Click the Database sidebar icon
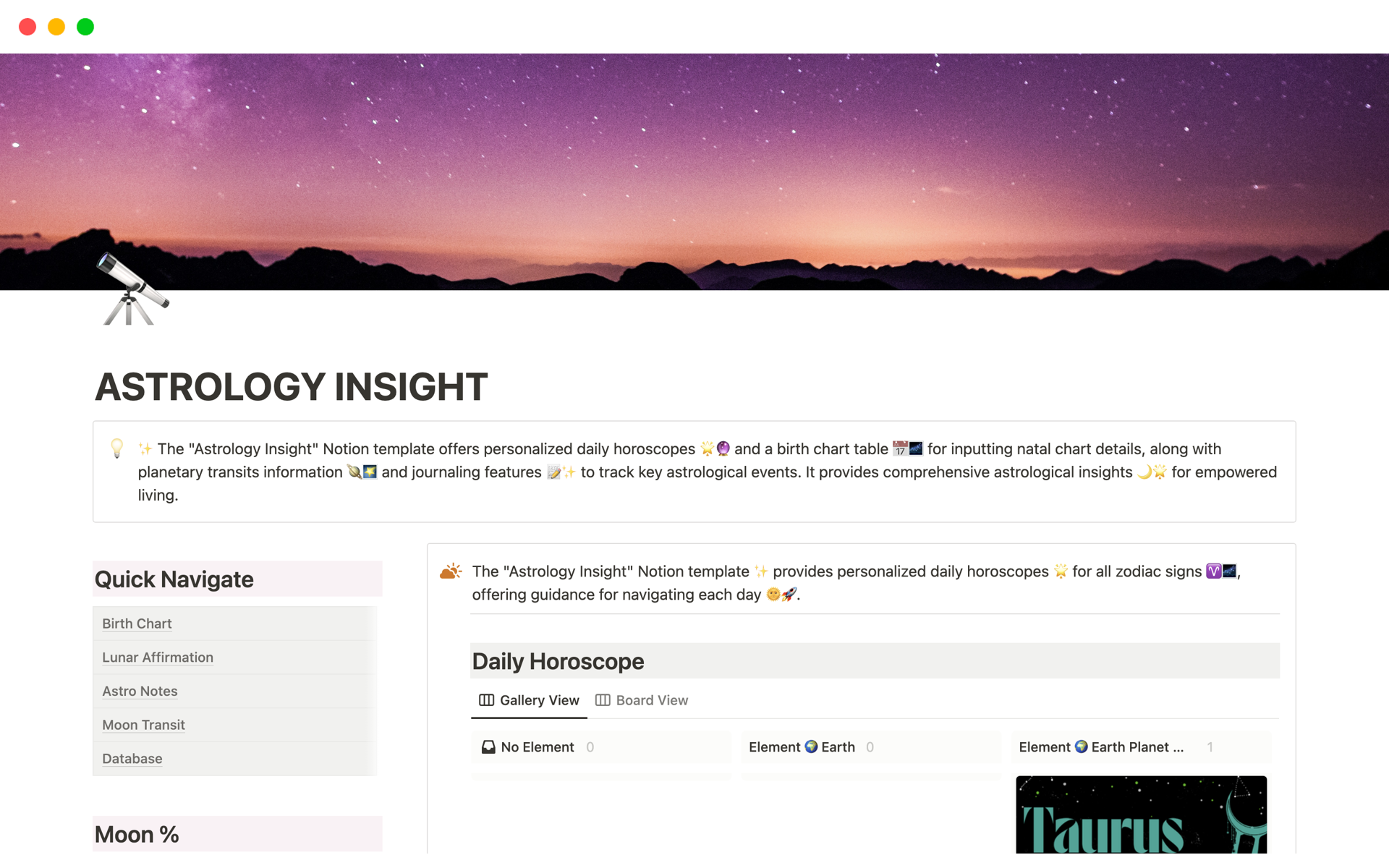 (132, 758)
